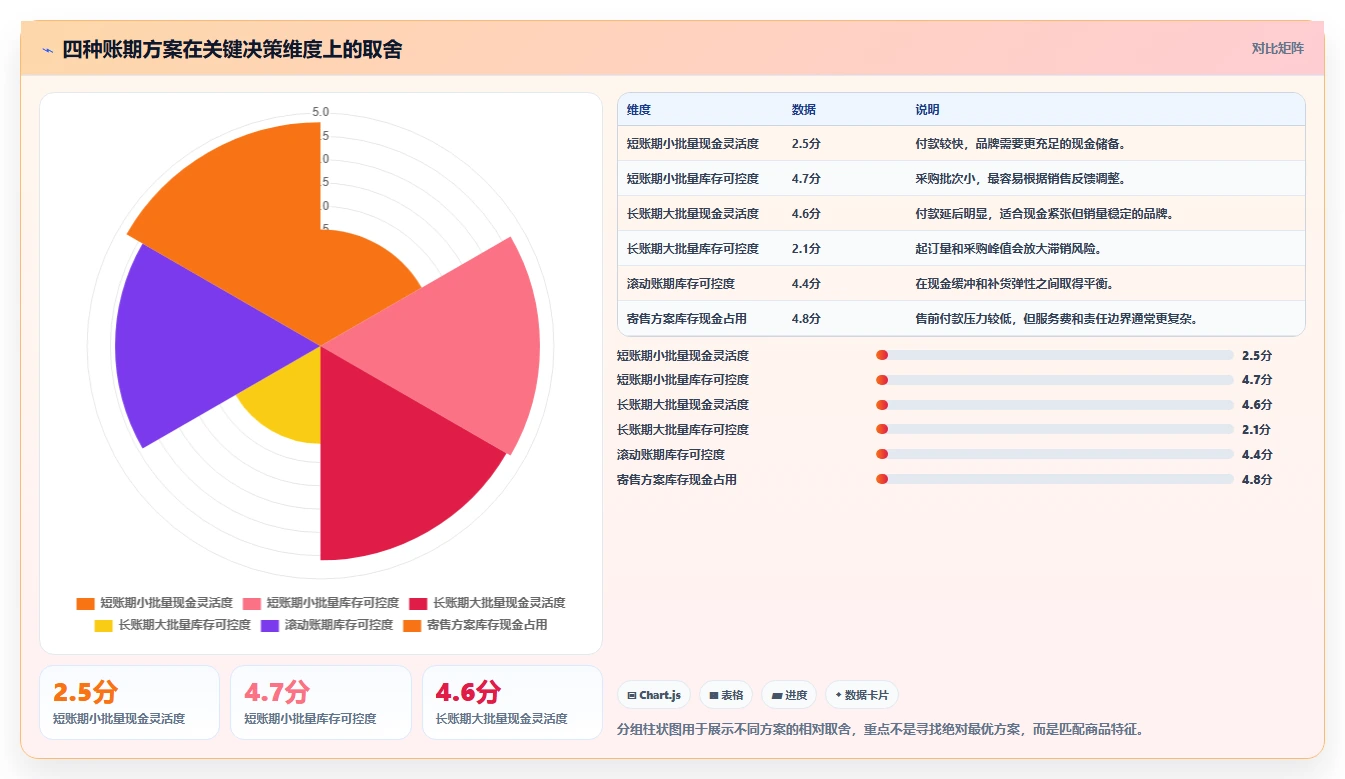The width and height of the screenshot is (1345, 779).
Task: Click the 4.8分 value in the table
Action: (x=806, y=319)
